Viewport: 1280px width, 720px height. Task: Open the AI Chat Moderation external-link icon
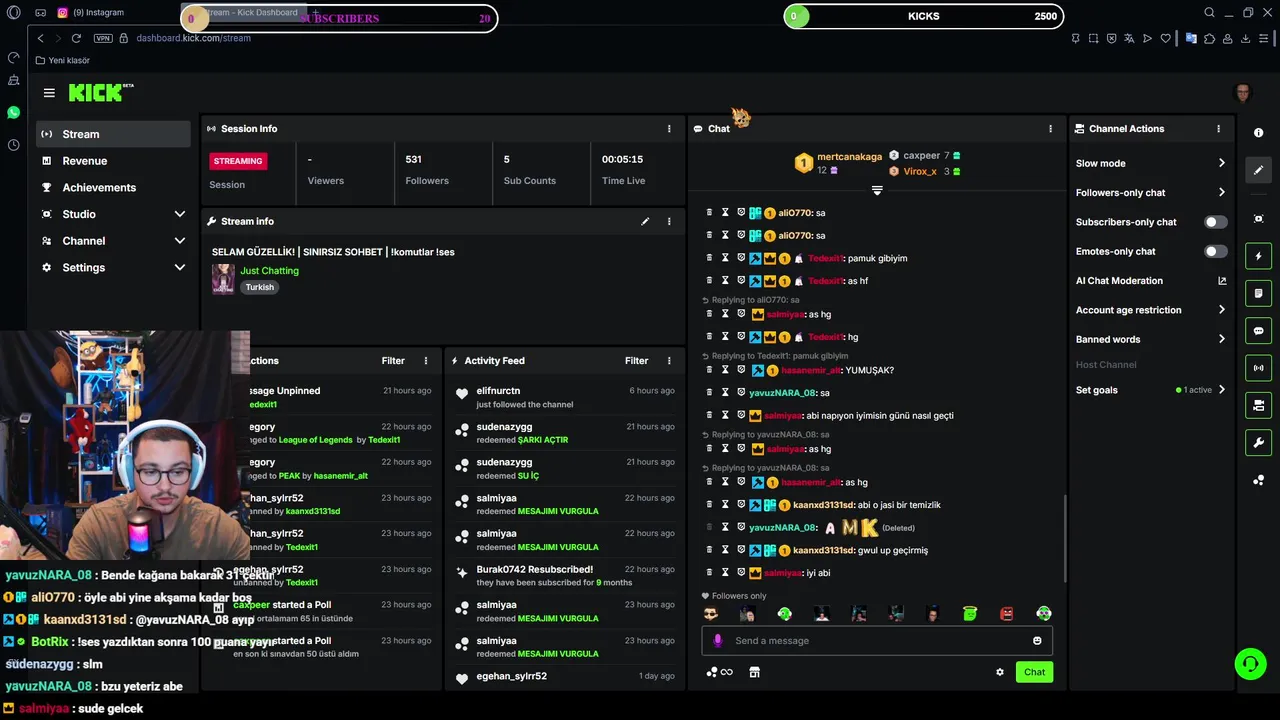pos(1222,281)
